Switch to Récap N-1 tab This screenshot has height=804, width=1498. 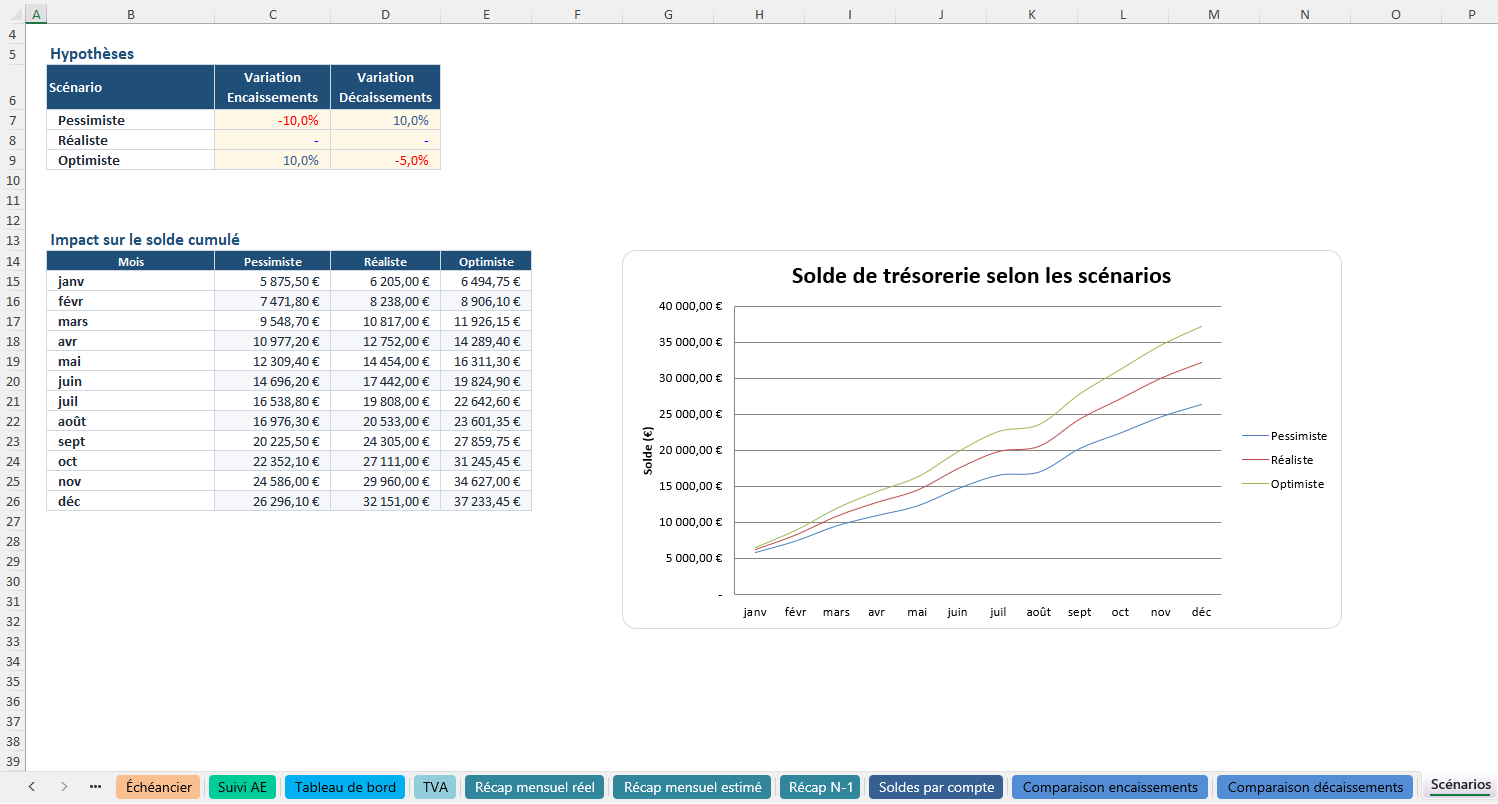click(820, 787)
